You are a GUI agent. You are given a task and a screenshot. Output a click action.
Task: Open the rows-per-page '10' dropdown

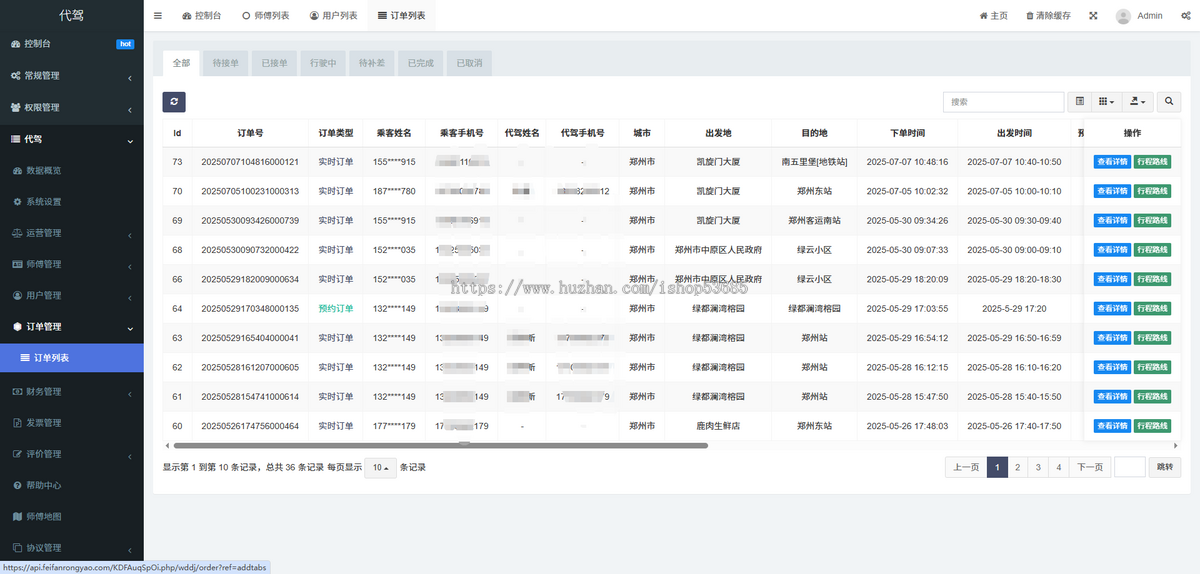pos(380,467)
